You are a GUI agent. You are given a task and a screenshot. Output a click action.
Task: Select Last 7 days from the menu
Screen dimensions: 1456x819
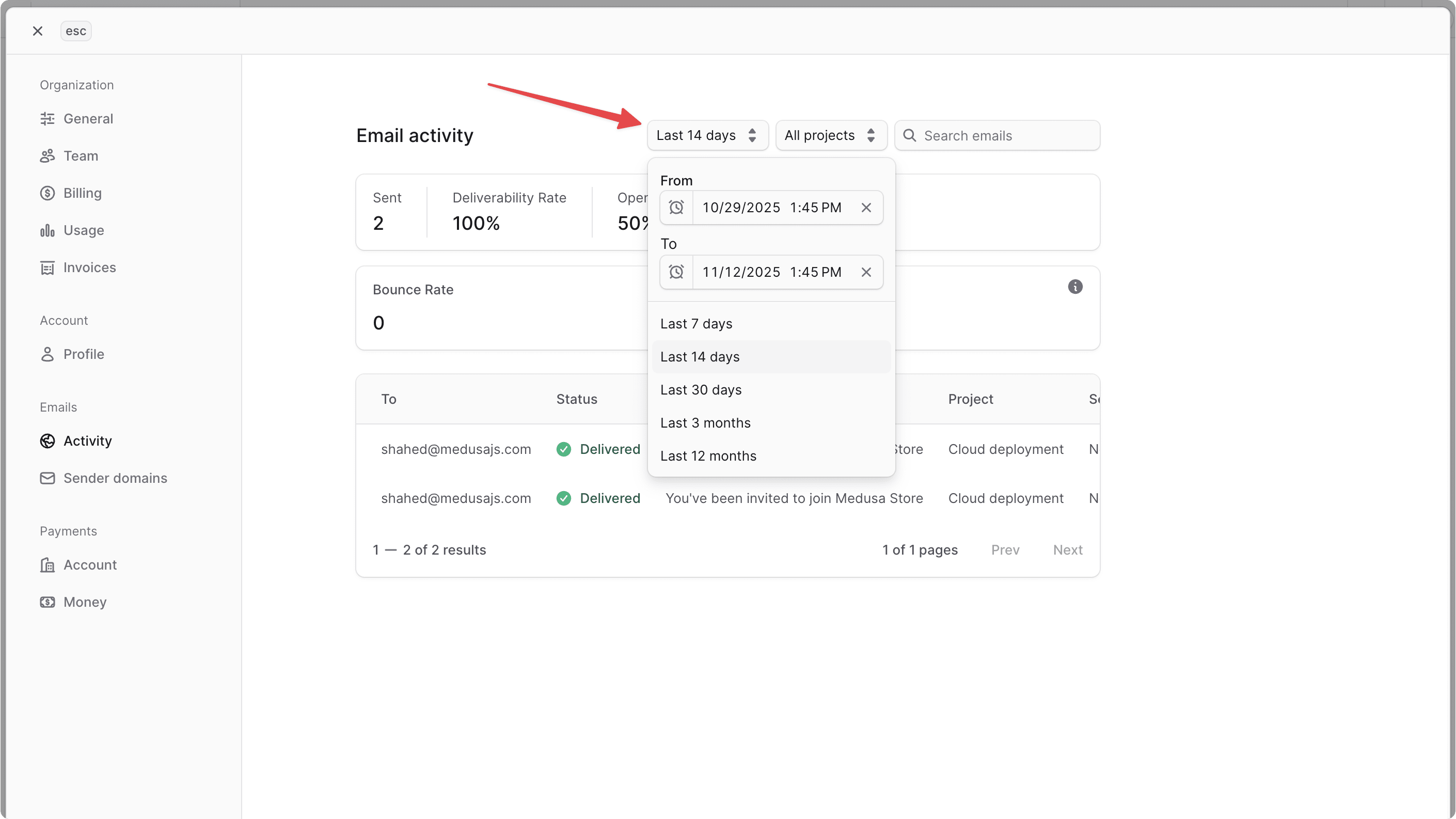pos(697,323)
